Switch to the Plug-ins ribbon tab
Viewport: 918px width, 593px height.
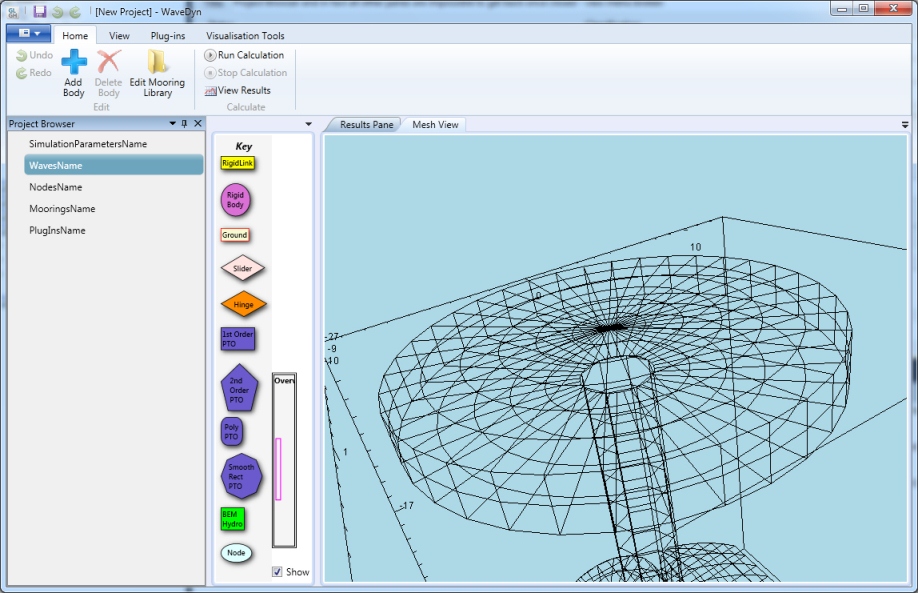click(167, 36)
